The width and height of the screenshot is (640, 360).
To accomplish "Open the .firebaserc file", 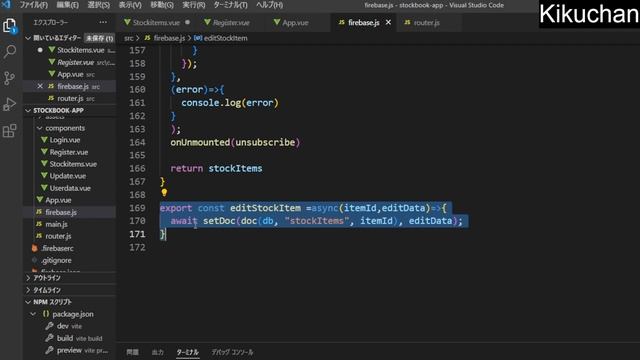I will (x=57, y=248).
